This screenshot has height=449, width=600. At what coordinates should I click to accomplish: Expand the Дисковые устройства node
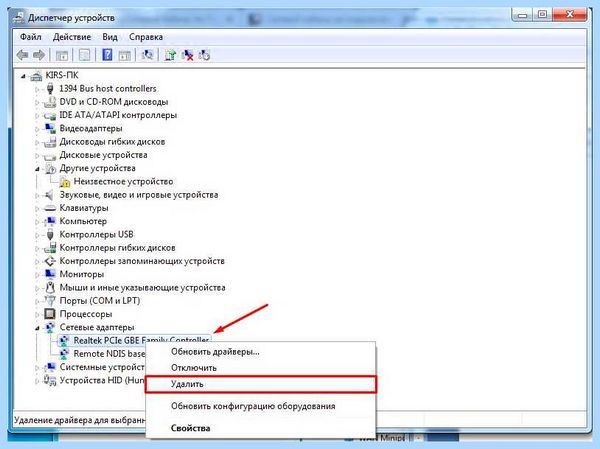(x=37, y=156)
